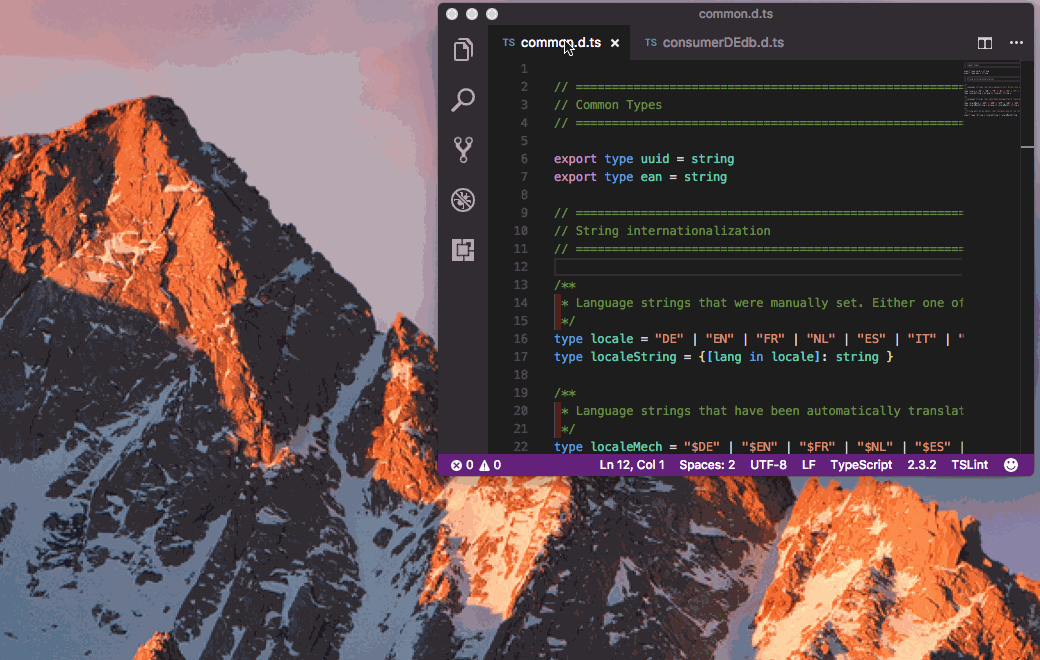
Task: Click the 'localeString' identifier
Action: [633, 357]
